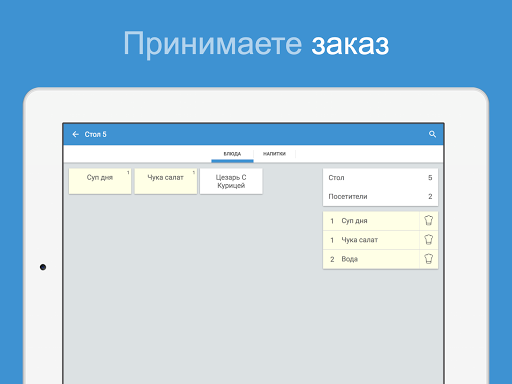Viewport: 512px width, 384px height.
Task: Select Суп дня line in the order list
Action: click(x=371, y=221)
